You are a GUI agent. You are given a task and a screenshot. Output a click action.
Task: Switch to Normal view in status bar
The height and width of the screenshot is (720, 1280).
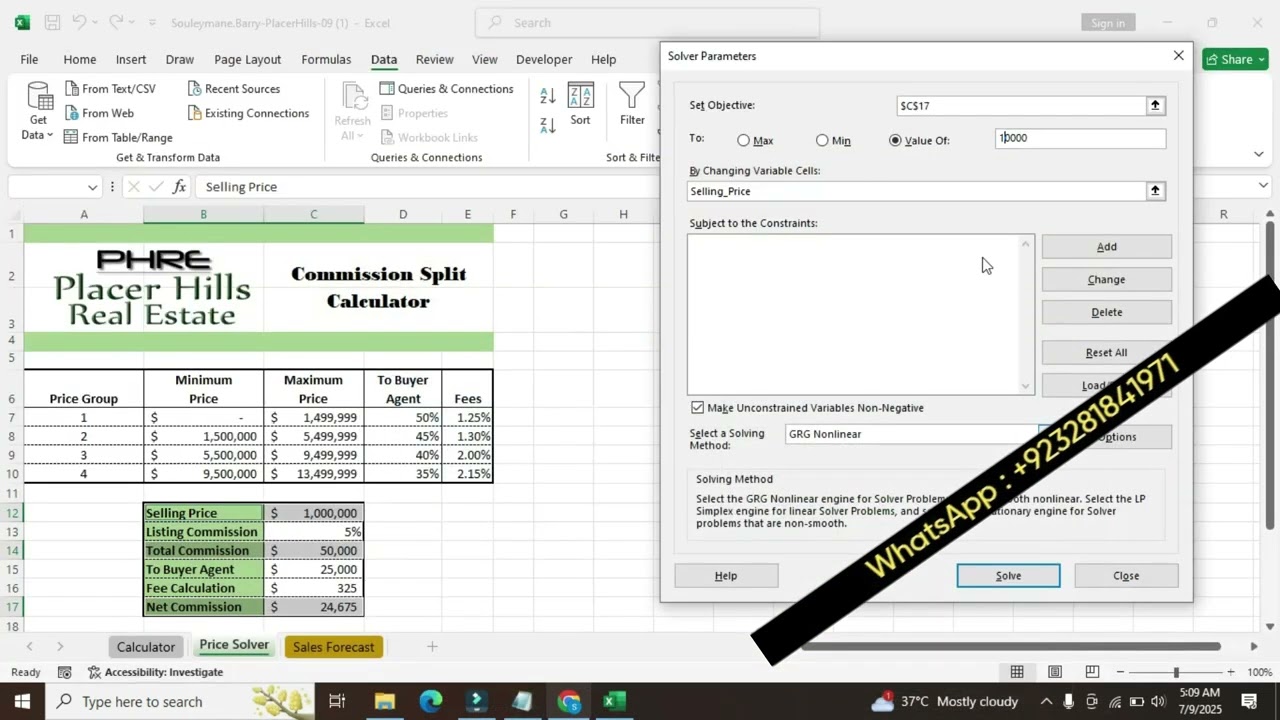point(1017,672)
